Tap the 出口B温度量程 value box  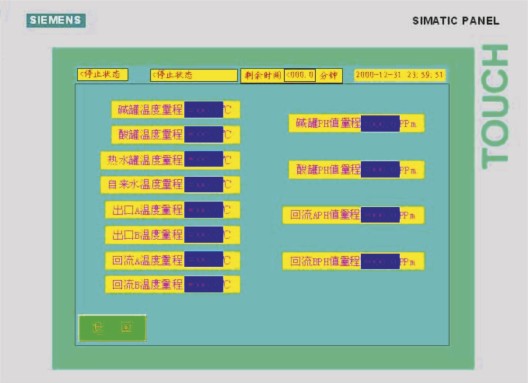[203, 235]
